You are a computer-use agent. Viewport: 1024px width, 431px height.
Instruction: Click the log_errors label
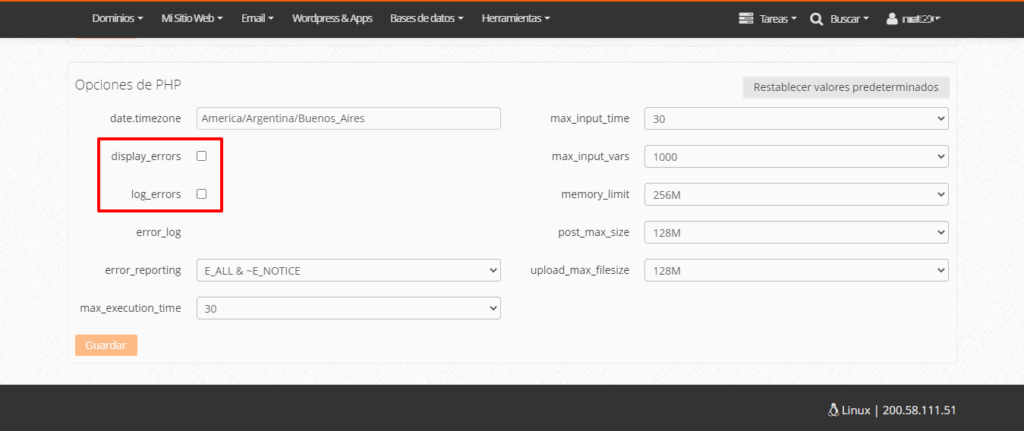click(x=156, y=195)
